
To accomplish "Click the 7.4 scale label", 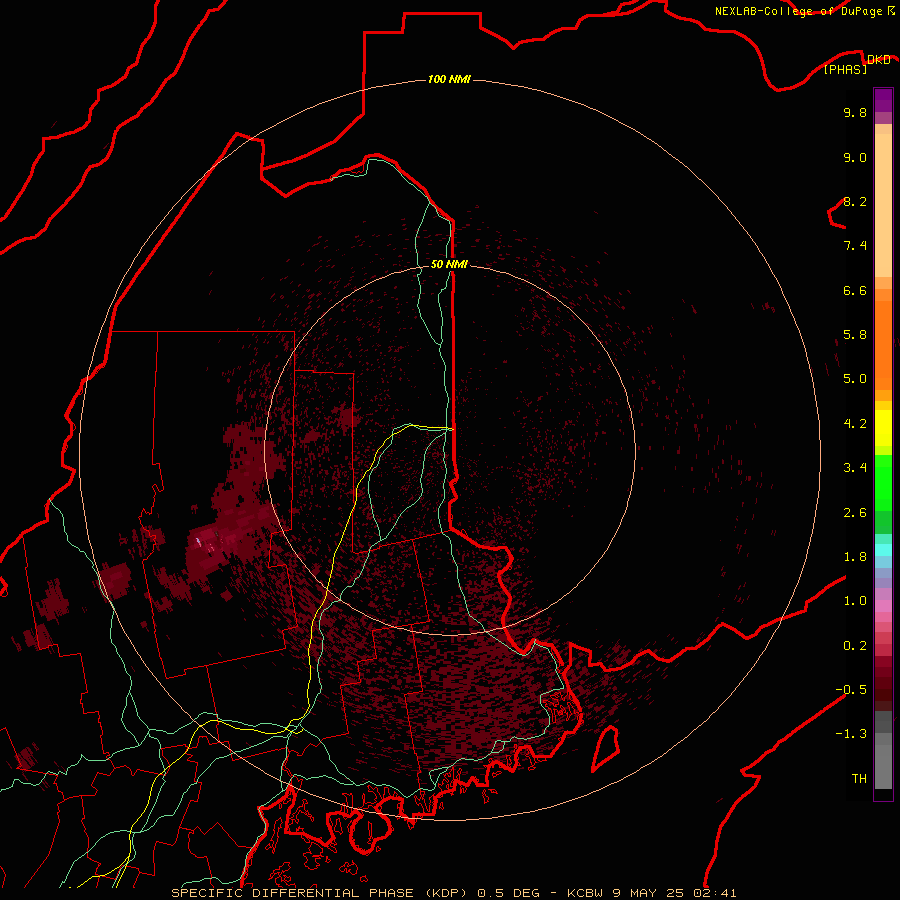I will tap(855, 246).
